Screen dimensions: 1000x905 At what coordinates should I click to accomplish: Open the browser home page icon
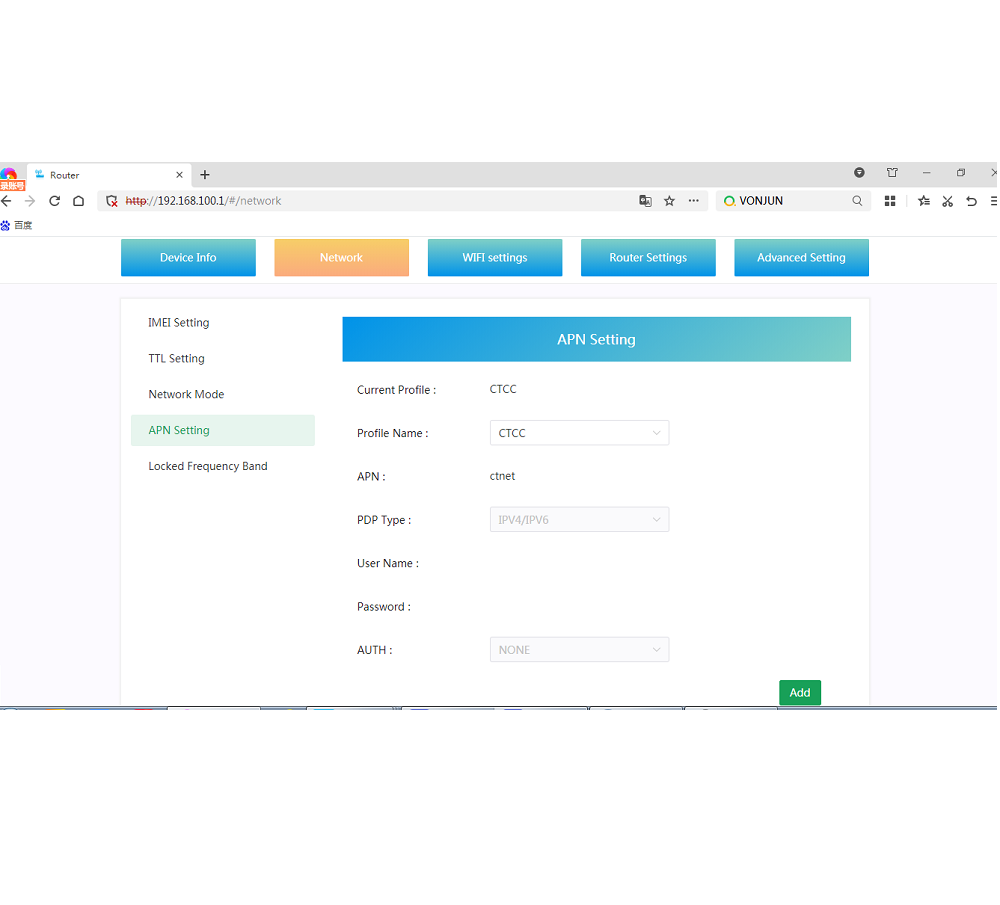78,201
